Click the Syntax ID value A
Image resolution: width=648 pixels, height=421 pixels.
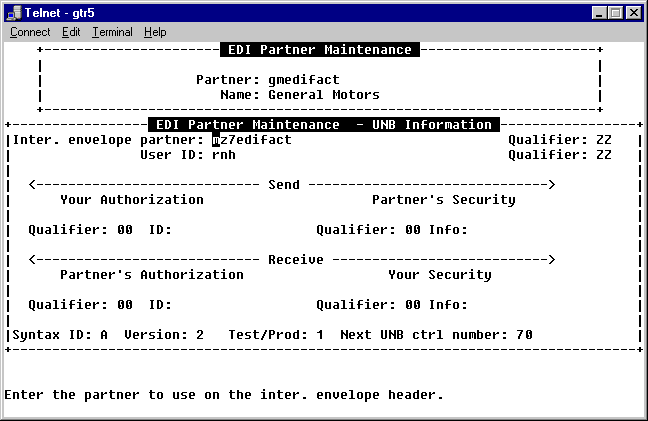pos(104,335)
